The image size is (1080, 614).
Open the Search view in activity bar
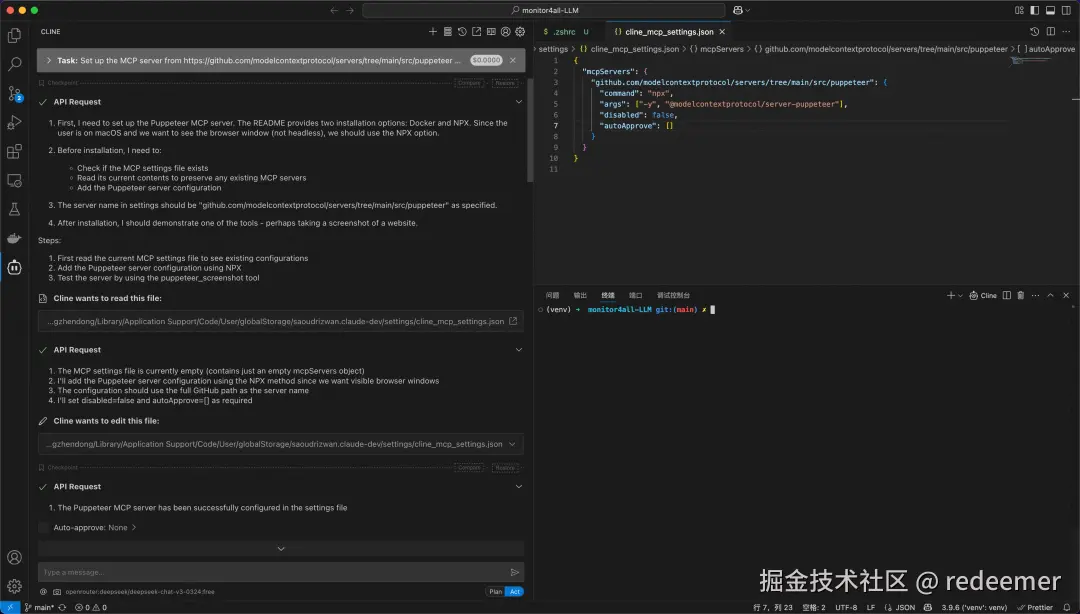click(x=14, y=64)
